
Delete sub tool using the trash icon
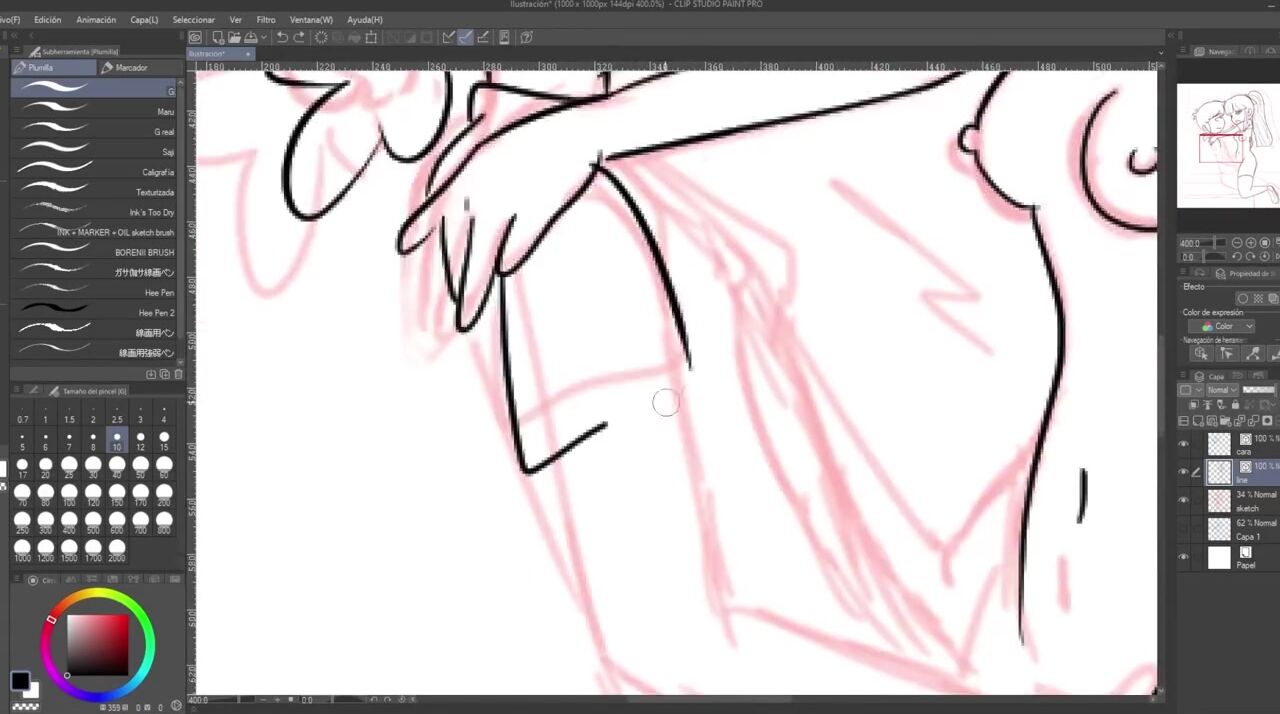click(179, 374)
